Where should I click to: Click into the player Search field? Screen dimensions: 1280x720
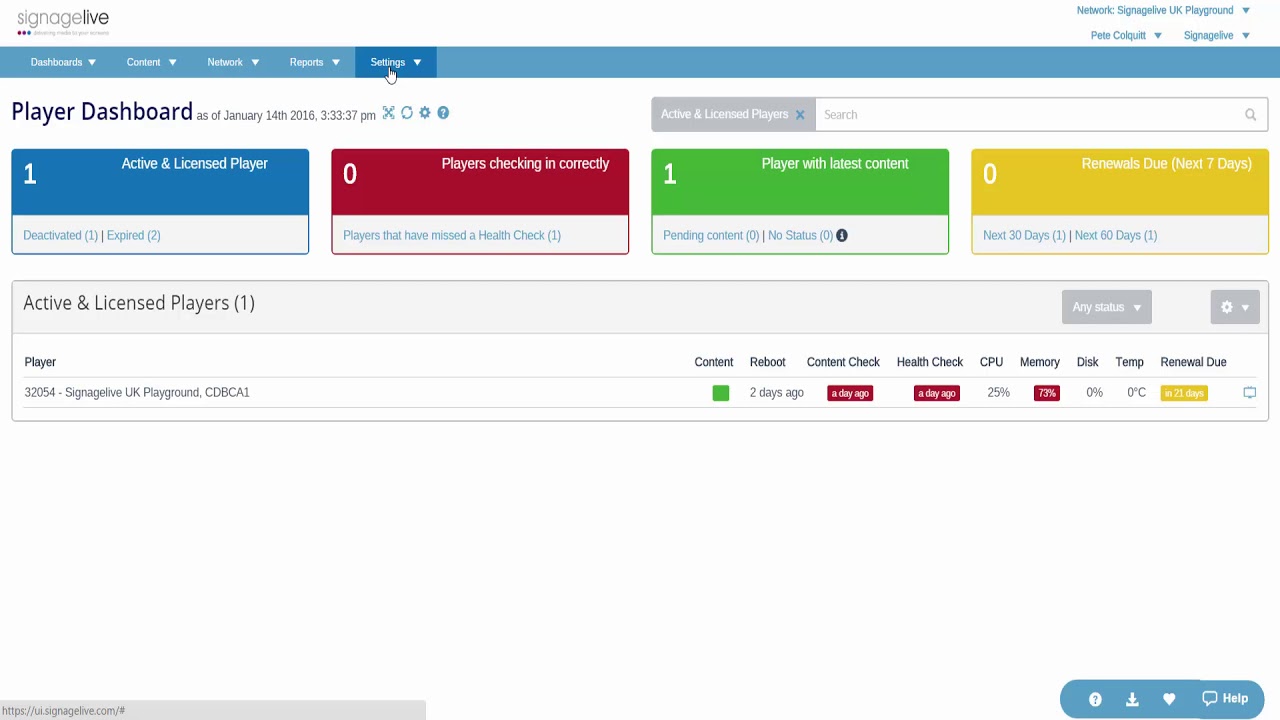(1030, 115)
